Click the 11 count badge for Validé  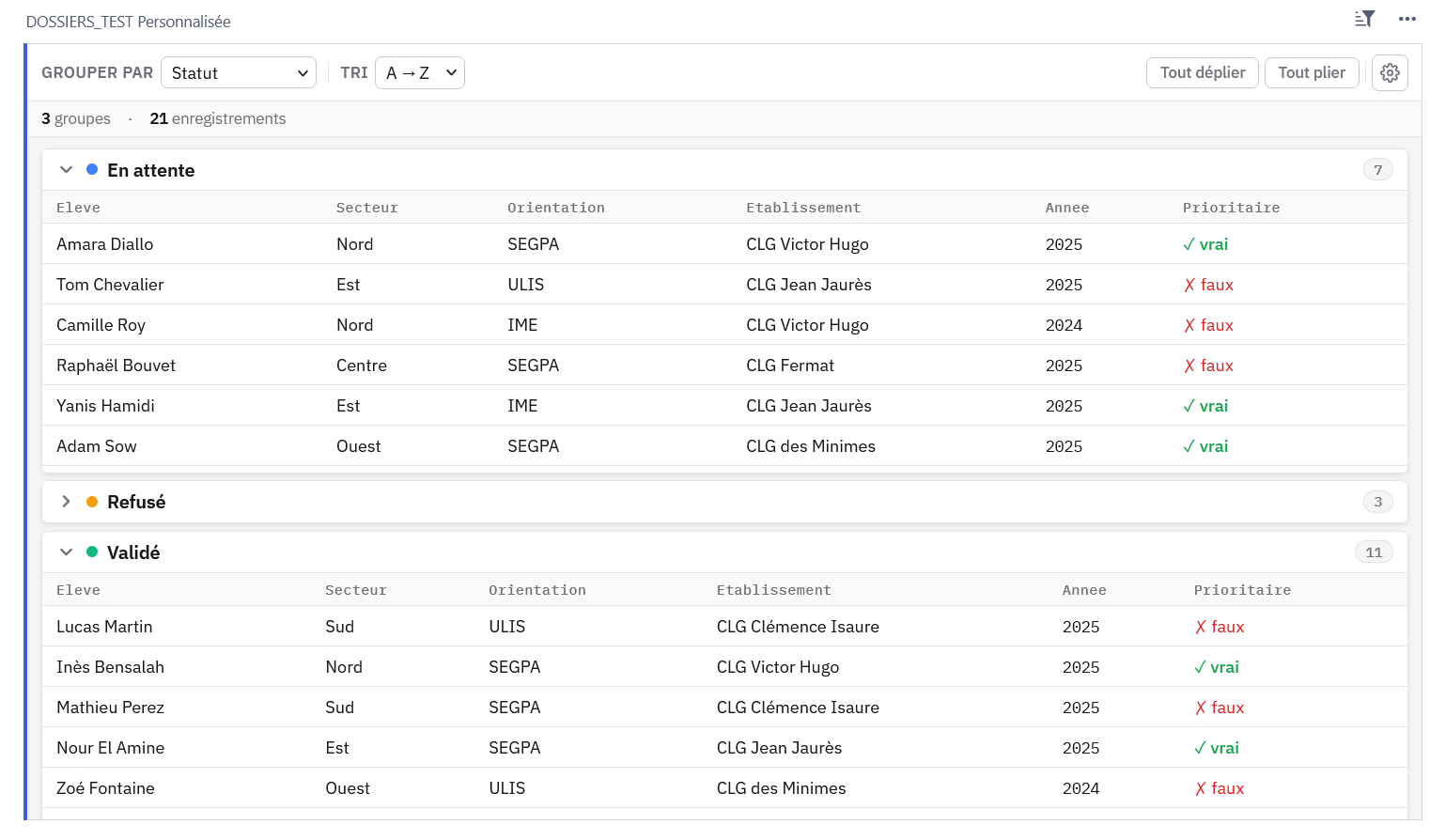click(1373, 552)
